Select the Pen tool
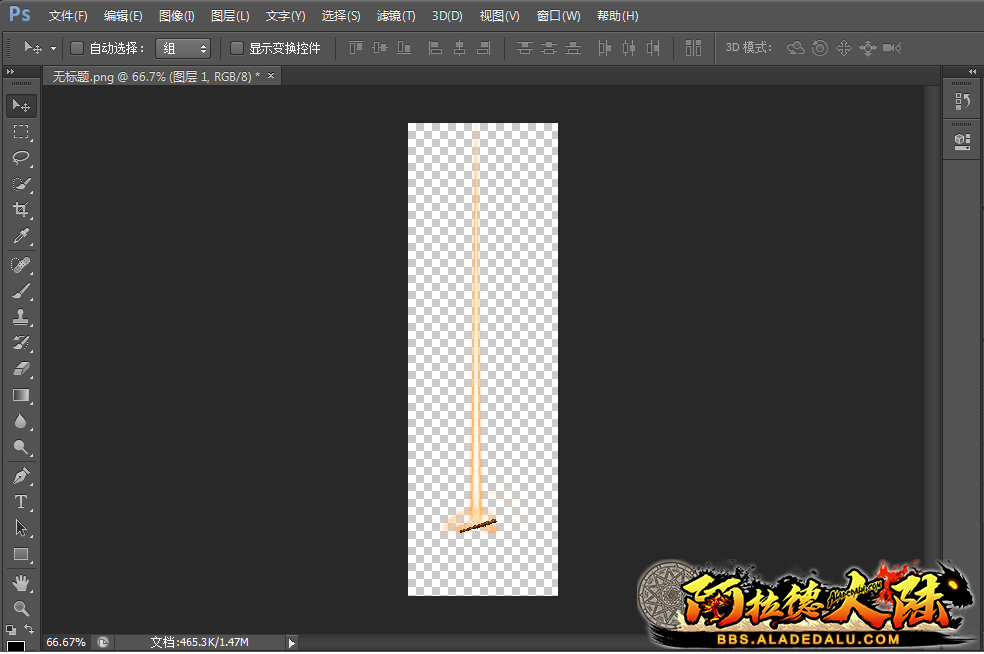 pos(21,475)
